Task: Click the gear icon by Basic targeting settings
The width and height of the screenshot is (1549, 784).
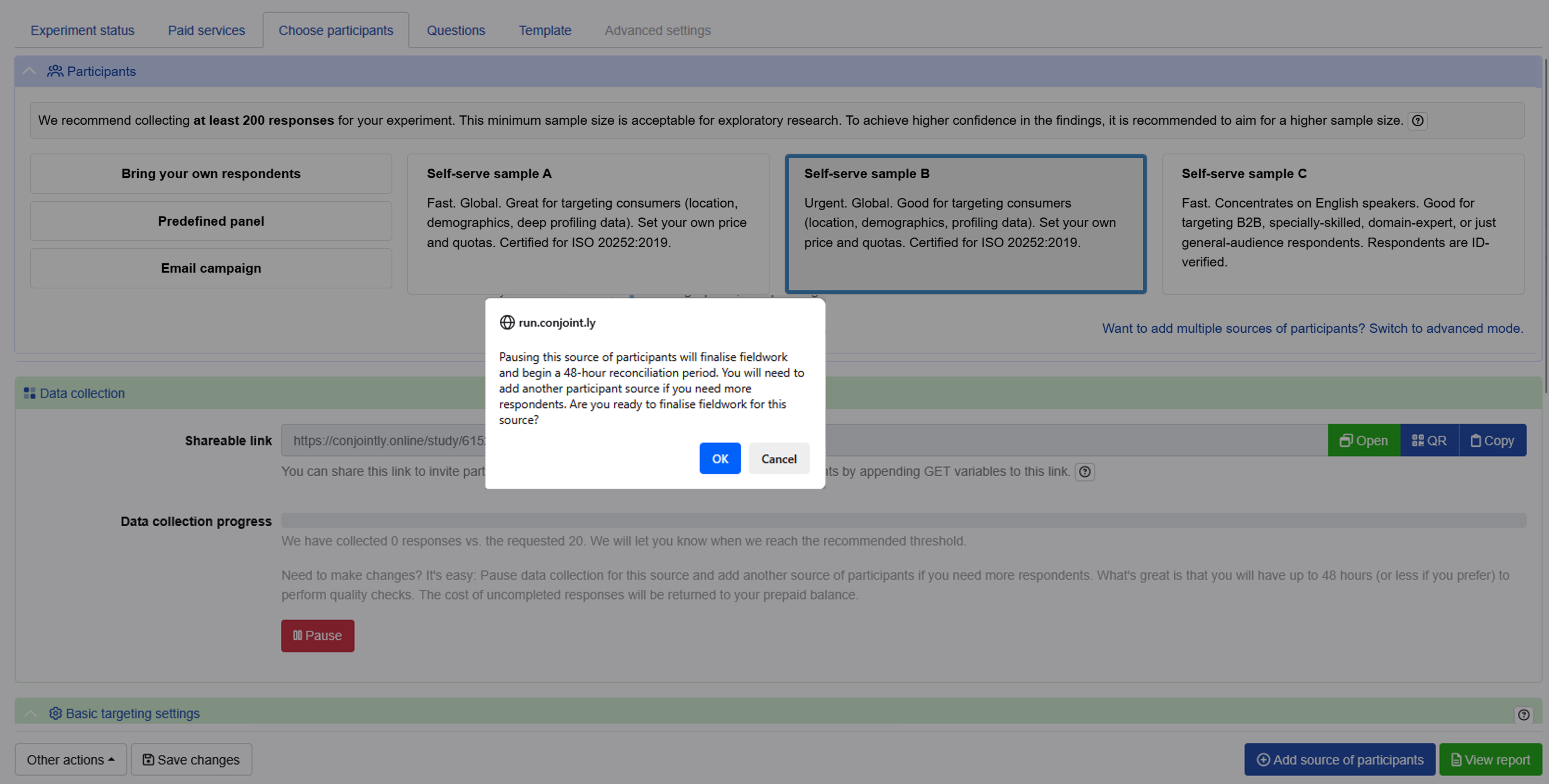Action: [55, 713]
